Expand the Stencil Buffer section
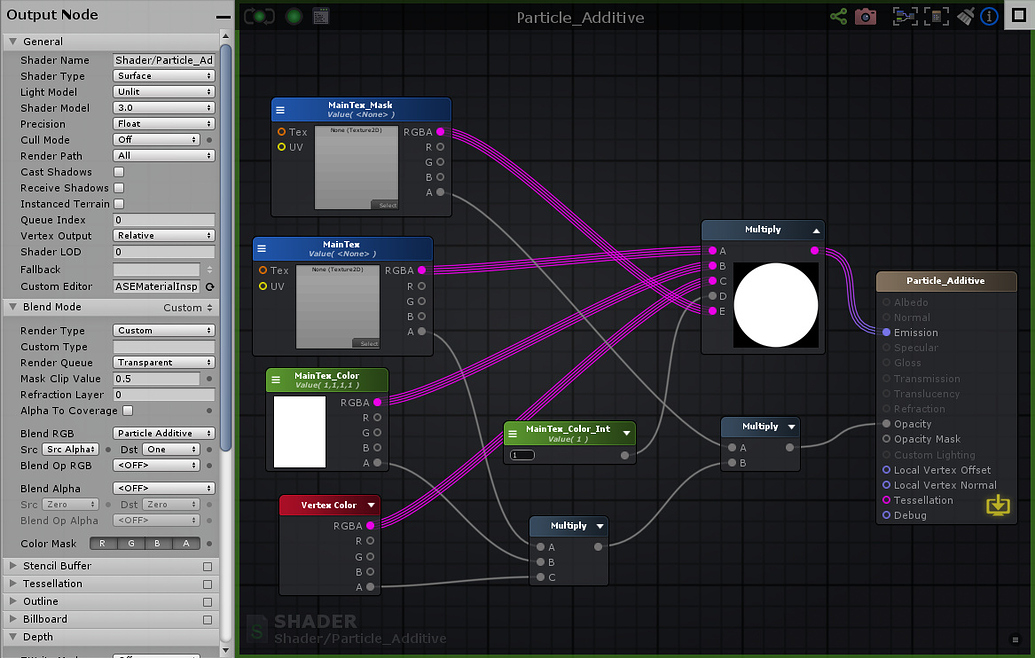1035x658 pixels. [x=47, y=565]
